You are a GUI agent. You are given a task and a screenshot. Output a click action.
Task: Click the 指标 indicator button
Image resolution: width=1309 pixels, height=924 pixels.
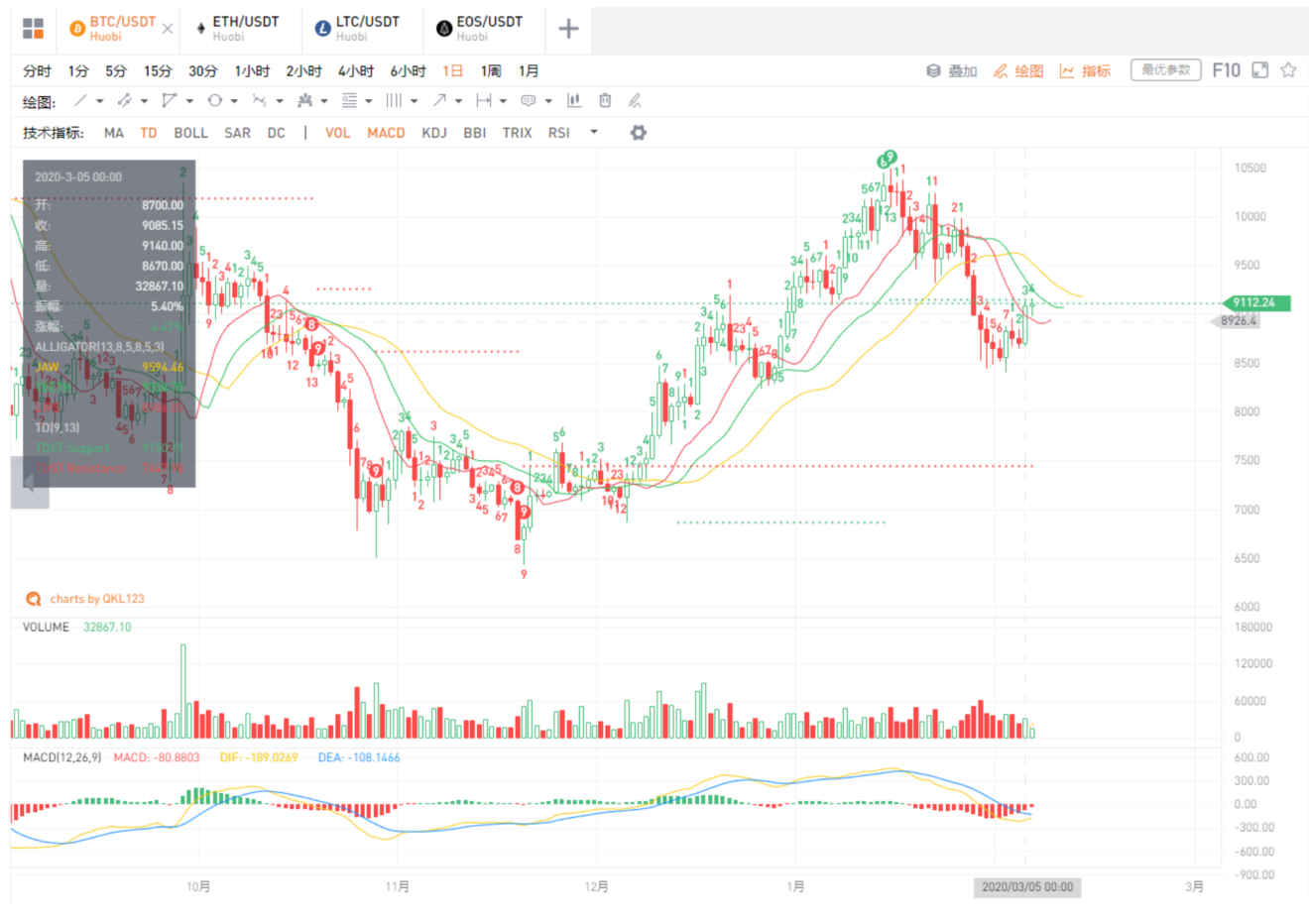tap(1085, 70)
